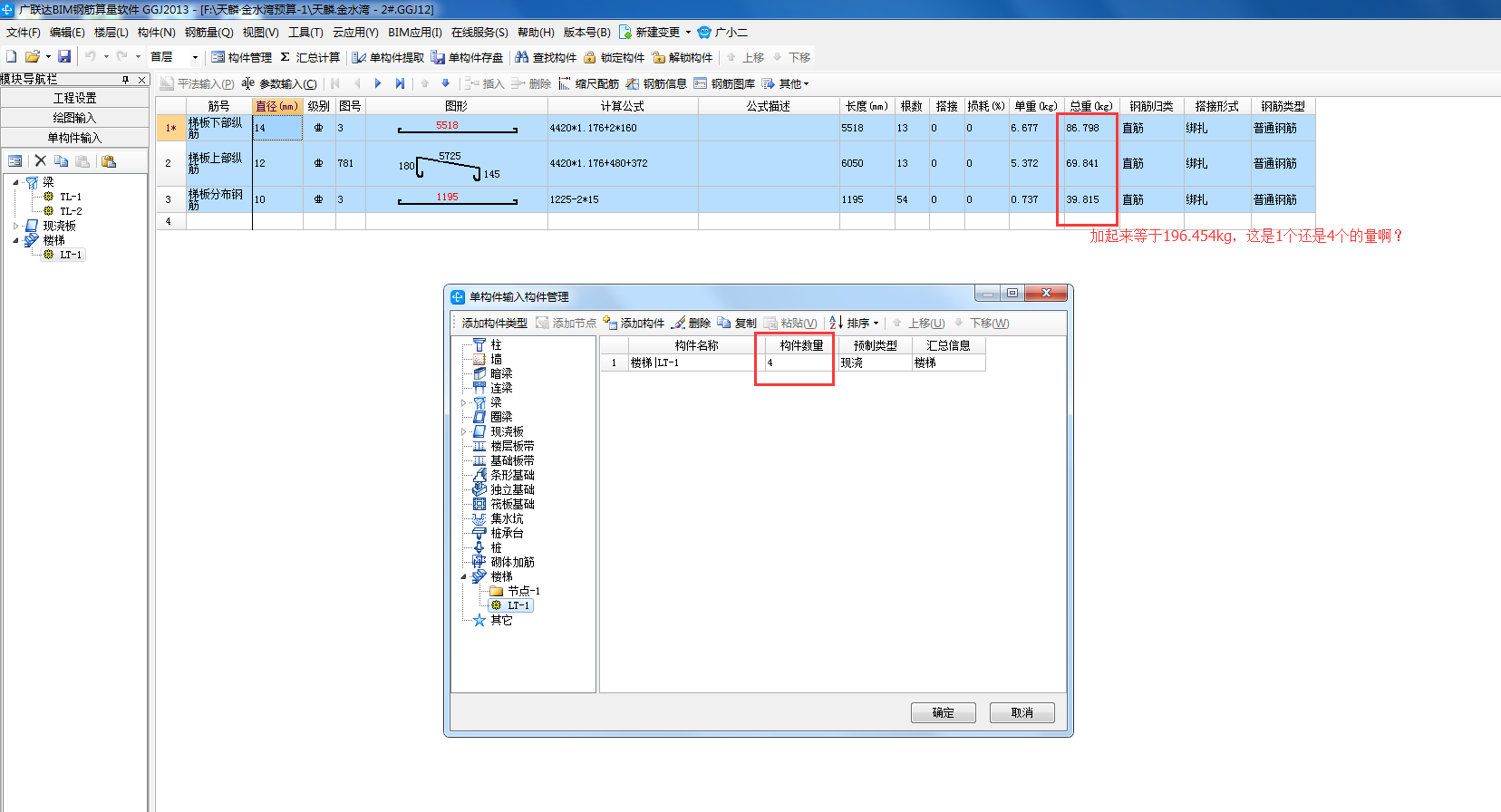This screenshot has width=1501, height=812.
Task: Select 筏板基础 in dialog tree
Action: coord(512,504)
